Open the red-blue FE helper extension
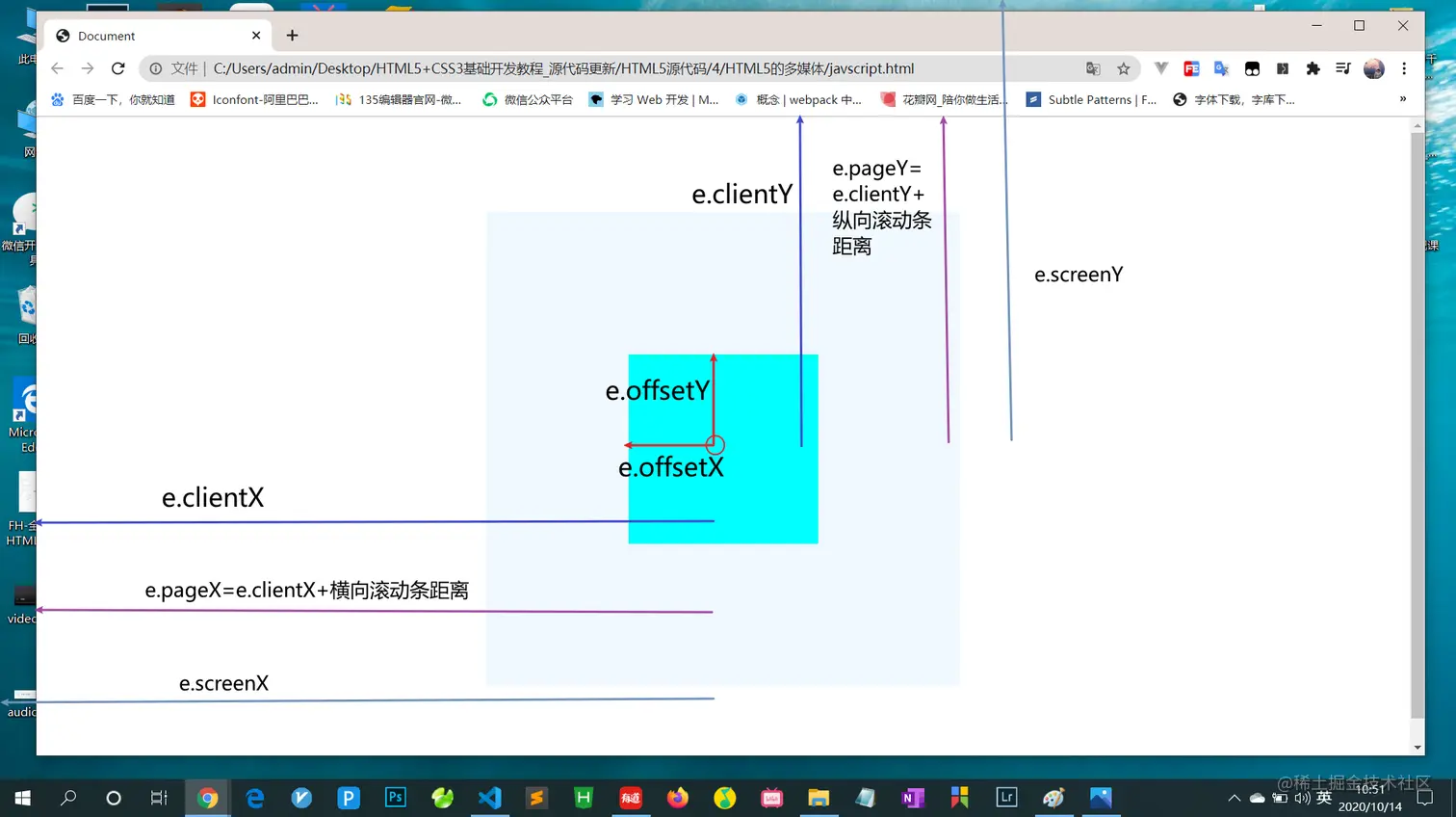The height and width of the screenshot is (817, 1456). coord(1191,68)
